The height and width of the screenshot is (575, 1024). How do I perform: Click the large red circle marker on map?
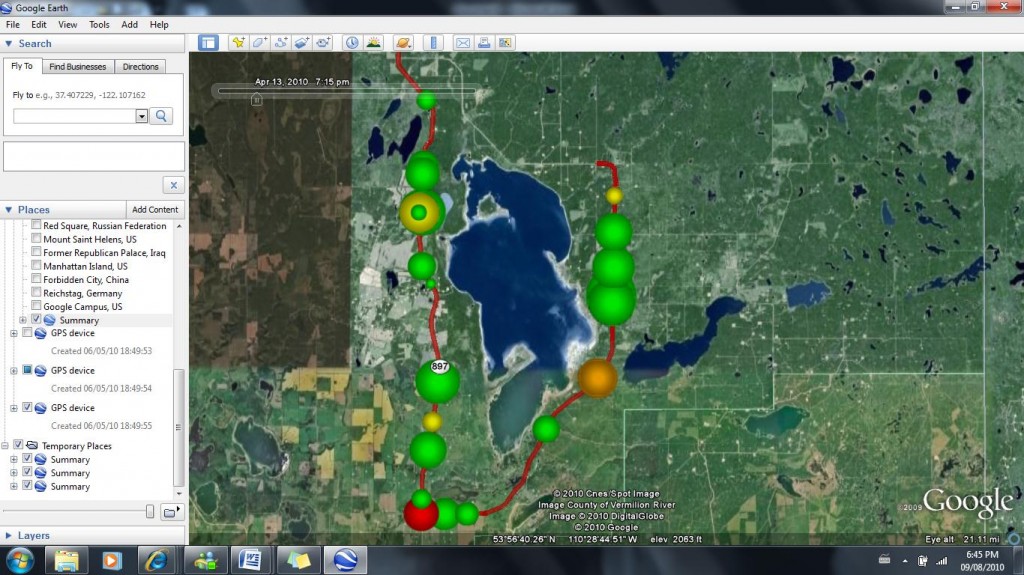pyautogui.click(x=421, y=514)
